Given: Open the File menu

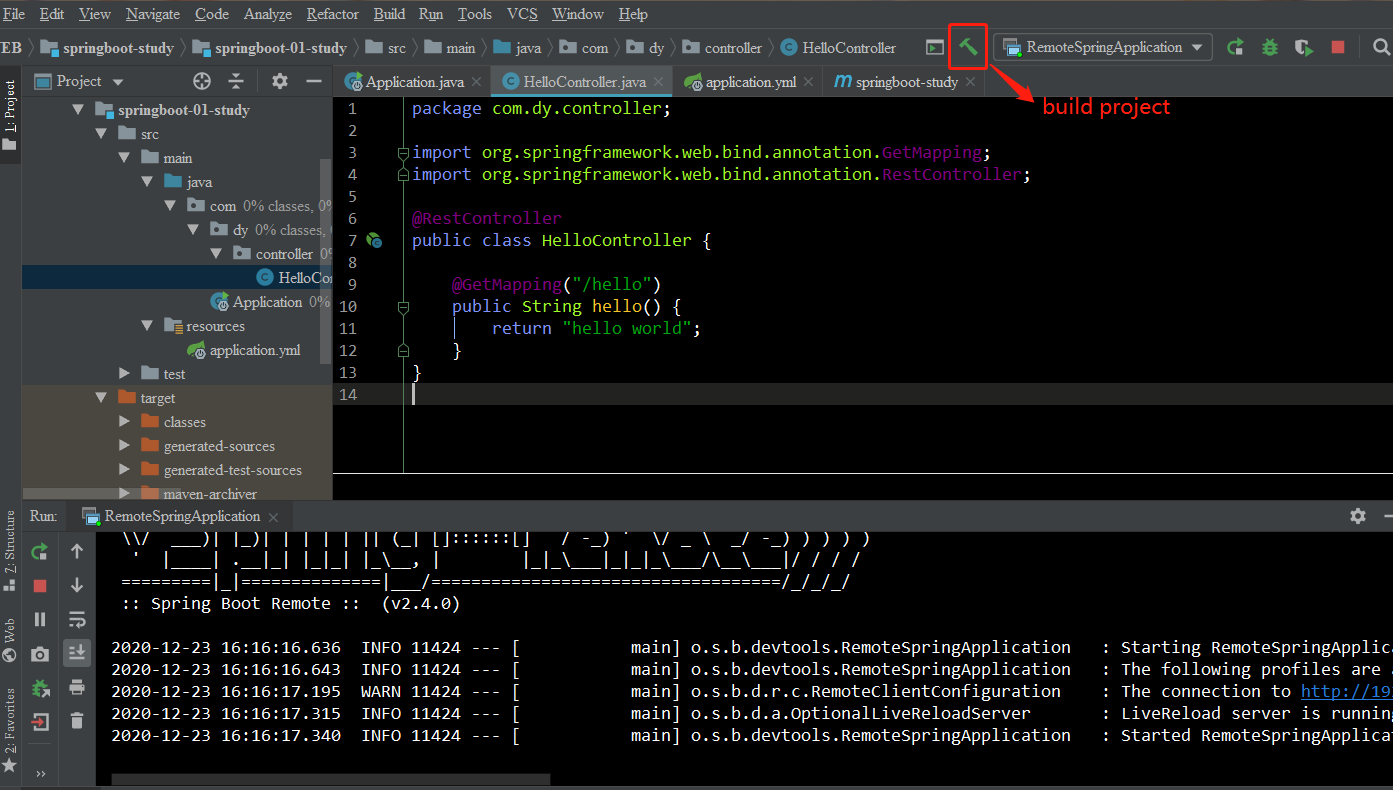Looking at the screenshot, I should pyautogui.click(x=14, y=14).
